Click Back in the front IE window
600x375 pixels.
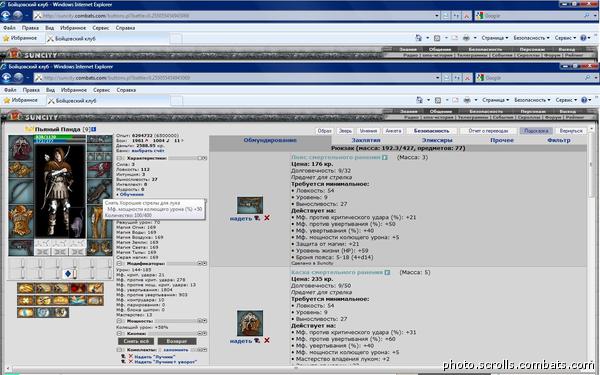coord(6,78)
